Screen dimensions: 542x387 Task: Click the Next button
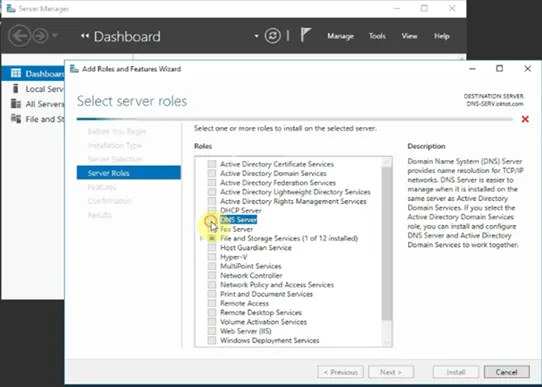coord(391,372)
